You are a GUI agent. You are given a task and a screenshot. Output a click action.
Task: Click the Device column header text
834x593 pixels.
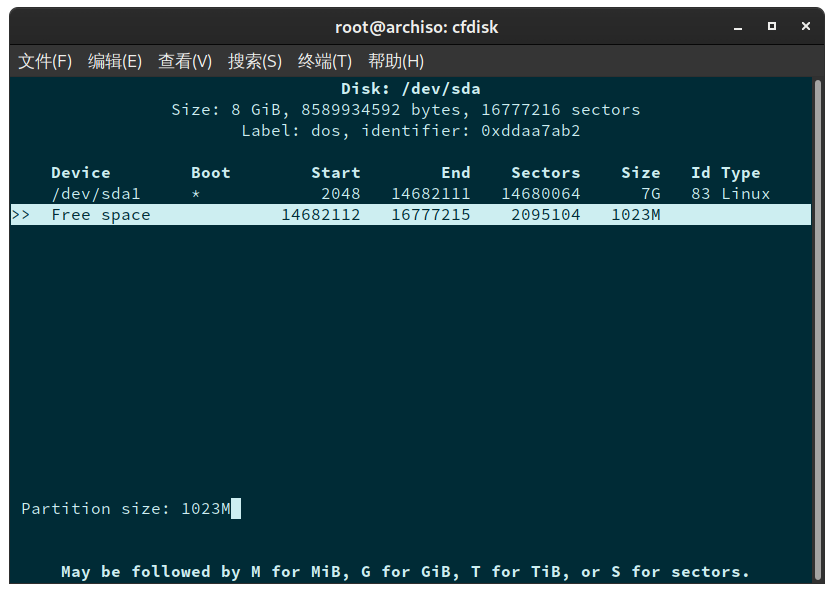pos(81,172)
